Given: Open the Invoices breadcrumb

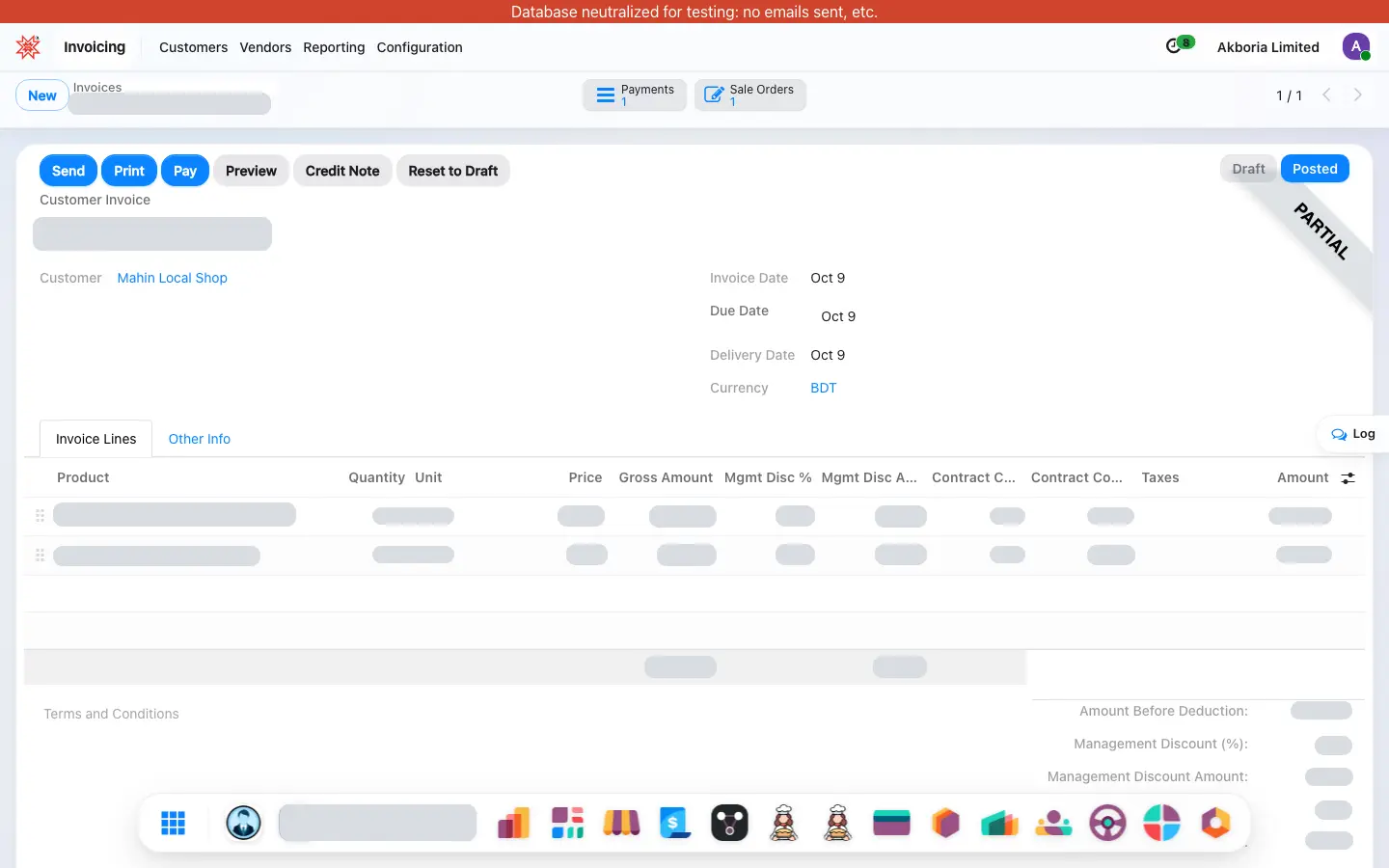Looking at the screenshot, I should pyautogui.click(x=97, y=87).
